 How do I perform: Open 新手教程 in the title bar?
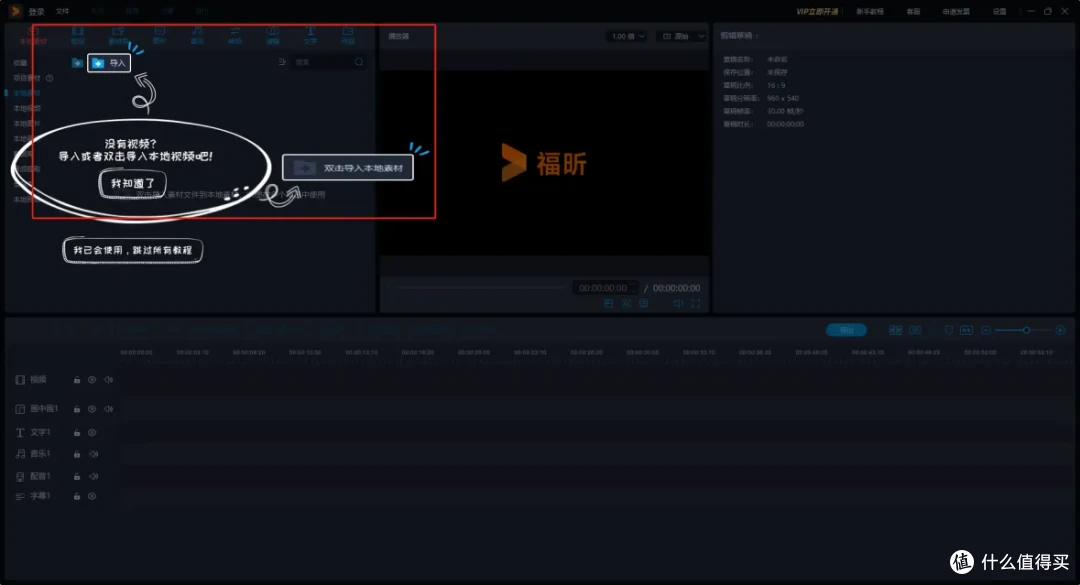pyautogui.click(x=870, y=12)
